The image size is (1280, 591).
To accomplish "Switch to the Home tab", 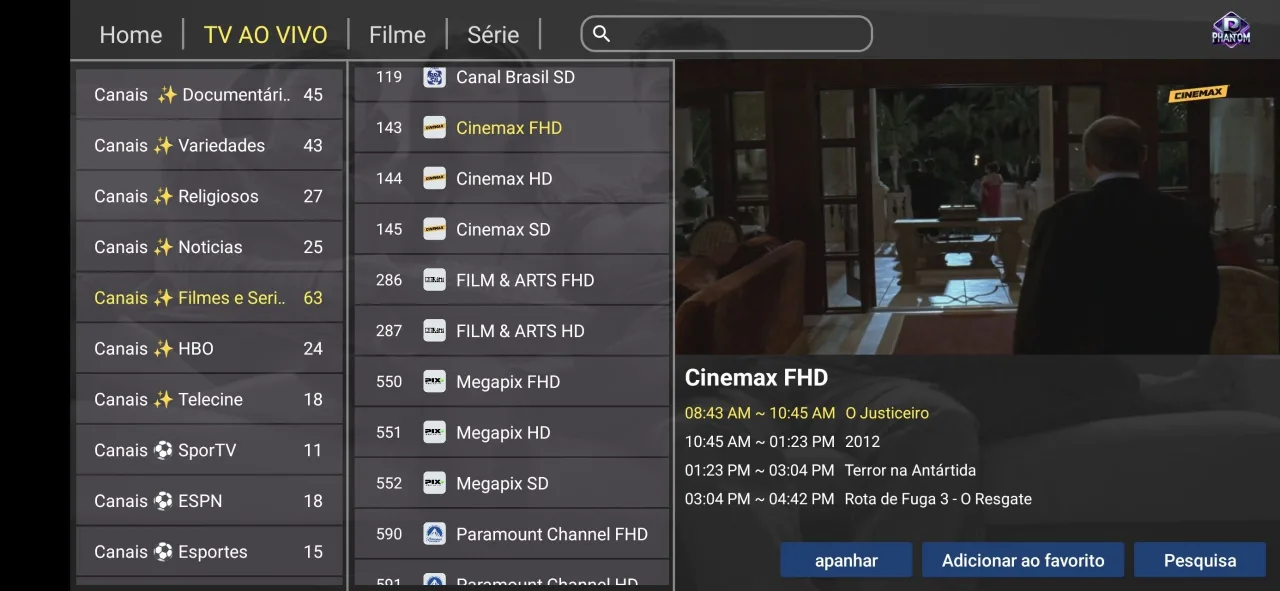I will click(130, 35).
